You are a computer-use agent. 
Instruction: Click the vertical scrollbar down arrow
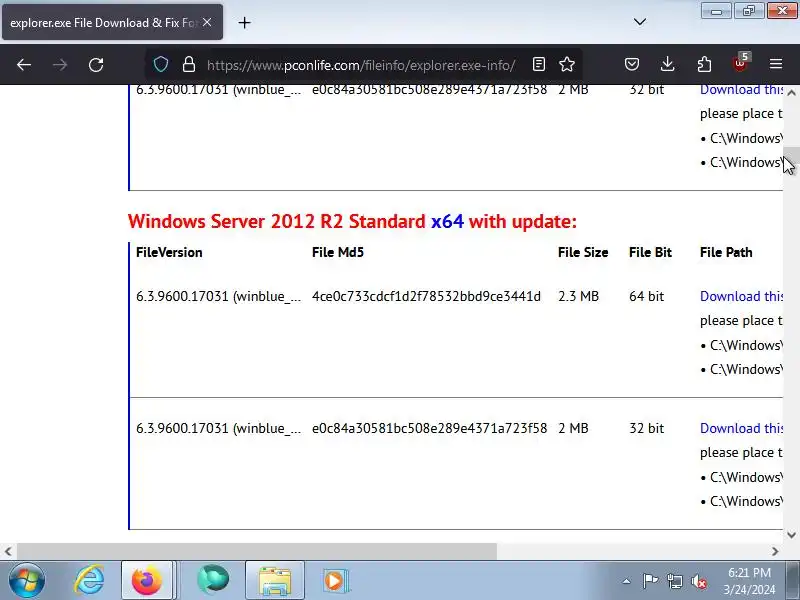(791, 535)
